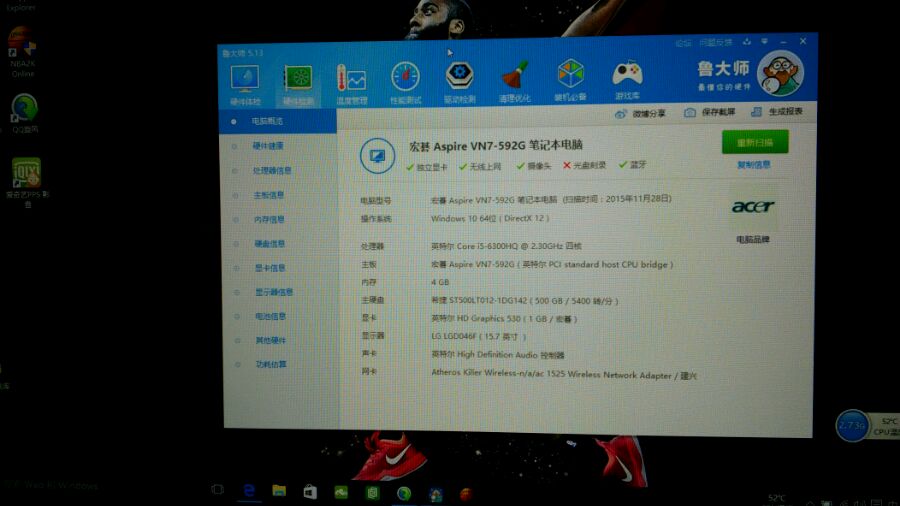Click the 2.73G floating memory bubble
Image resolution: width=900 pixels, height=506 pixels.
pyautogui.click(x=852, y=426)
